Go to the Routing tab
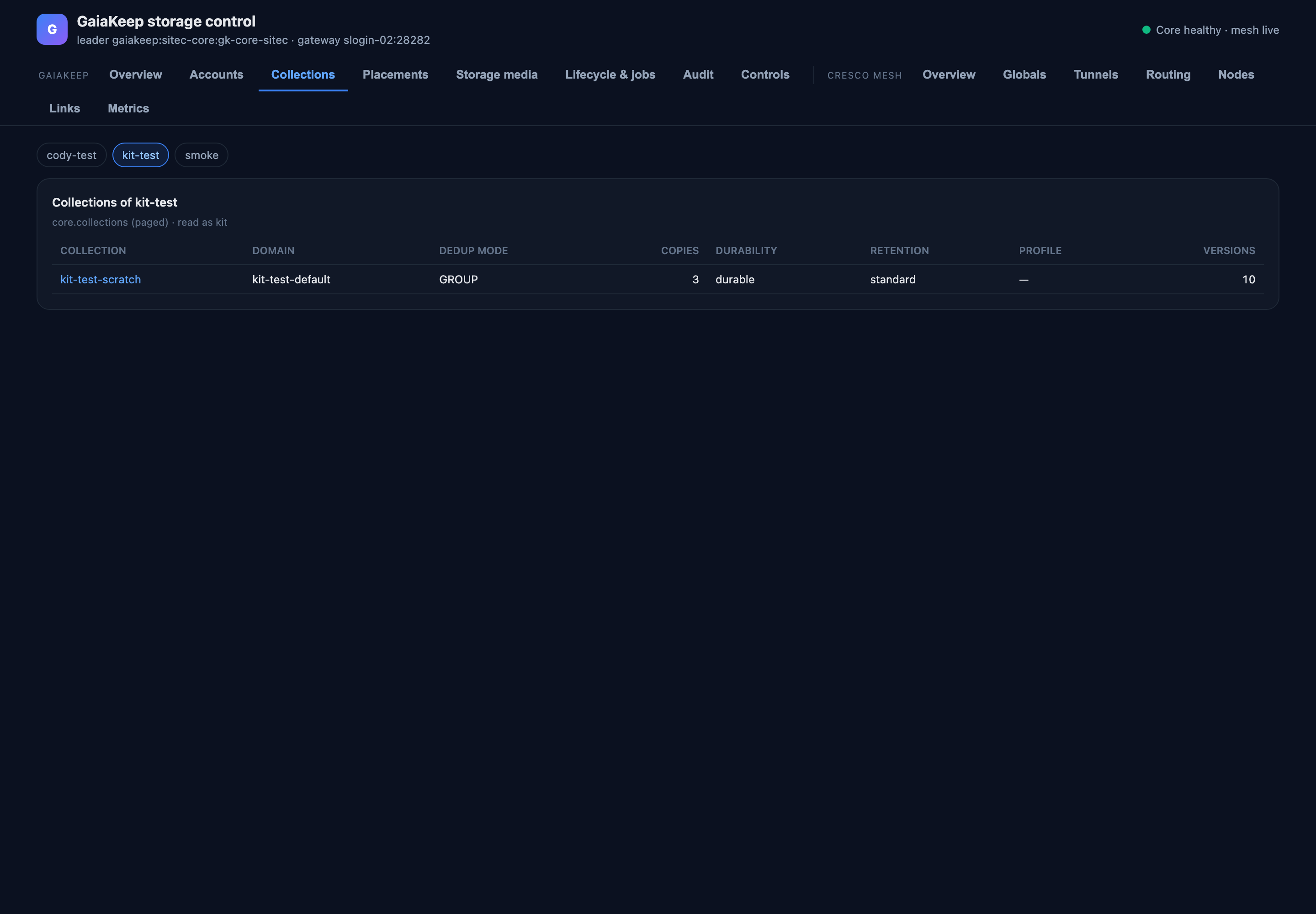This screenshot has height=914, width=1316. (1168, 74)
